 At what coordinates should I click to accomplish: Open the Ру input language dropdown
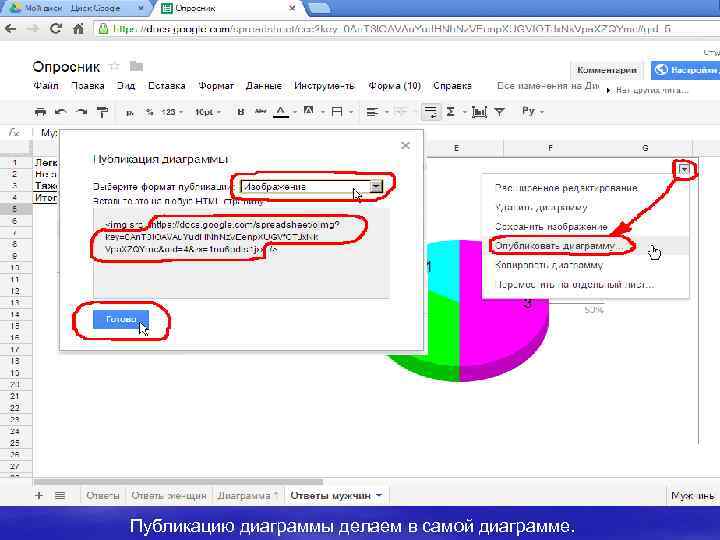tap(533, 112)
